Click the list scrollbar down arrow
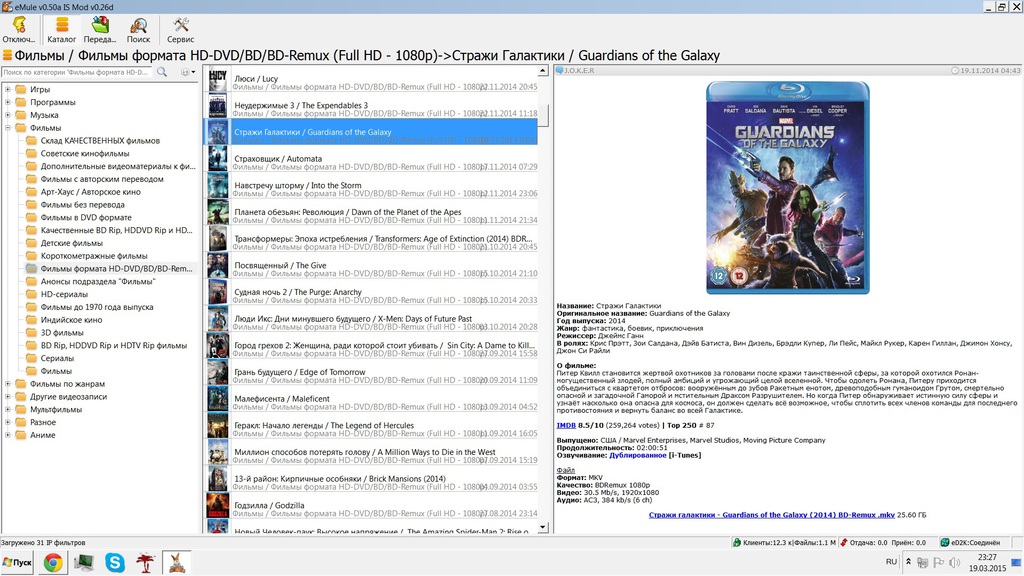Image resolution: width=1024 pixels, height=576 pixels. point(543,527)
